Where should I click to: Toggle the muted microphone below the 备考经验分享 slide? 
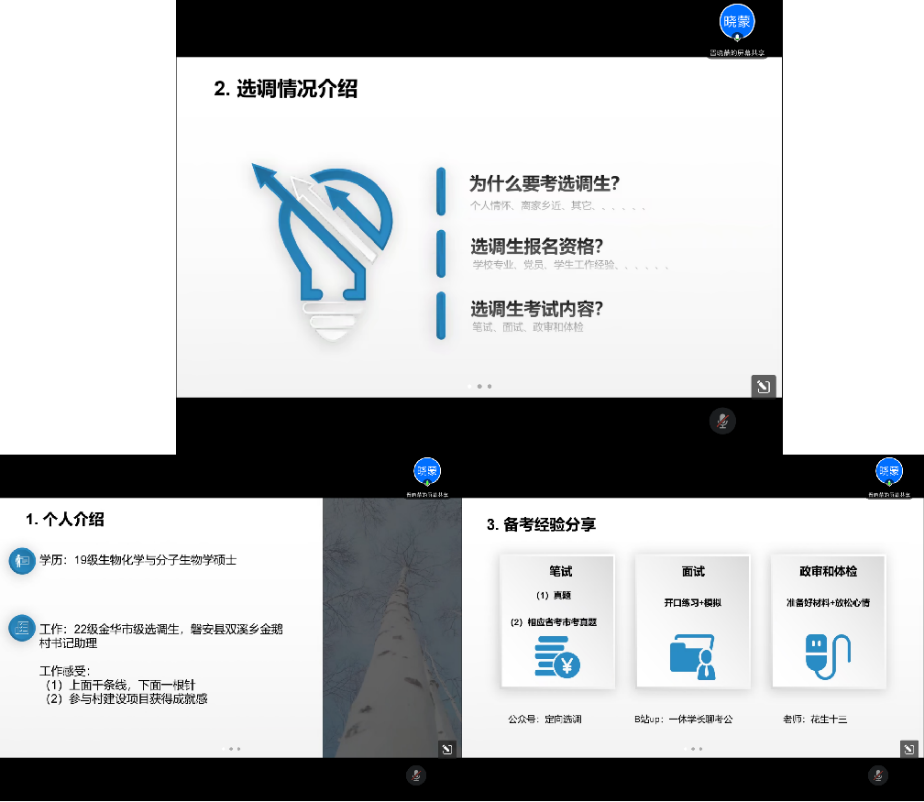pyautogui.click(x=877, y=775)
